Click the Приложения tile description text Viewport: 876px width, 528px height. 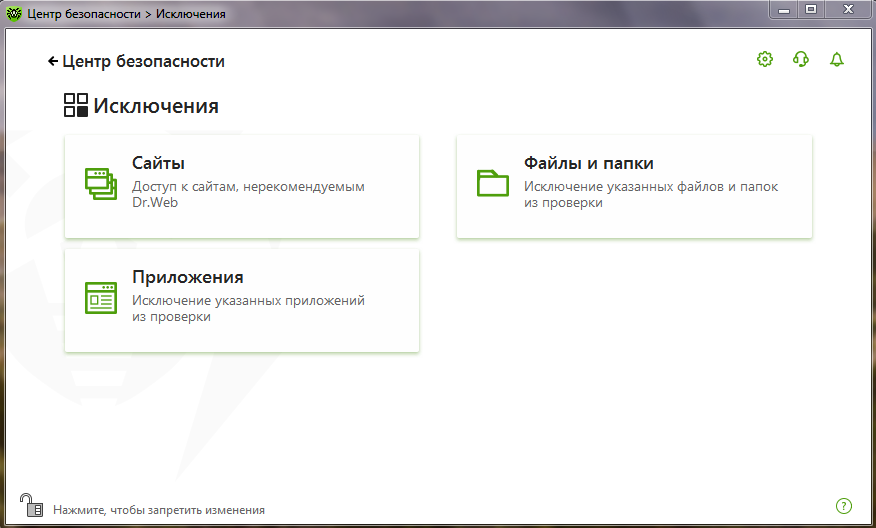(248, 308)
